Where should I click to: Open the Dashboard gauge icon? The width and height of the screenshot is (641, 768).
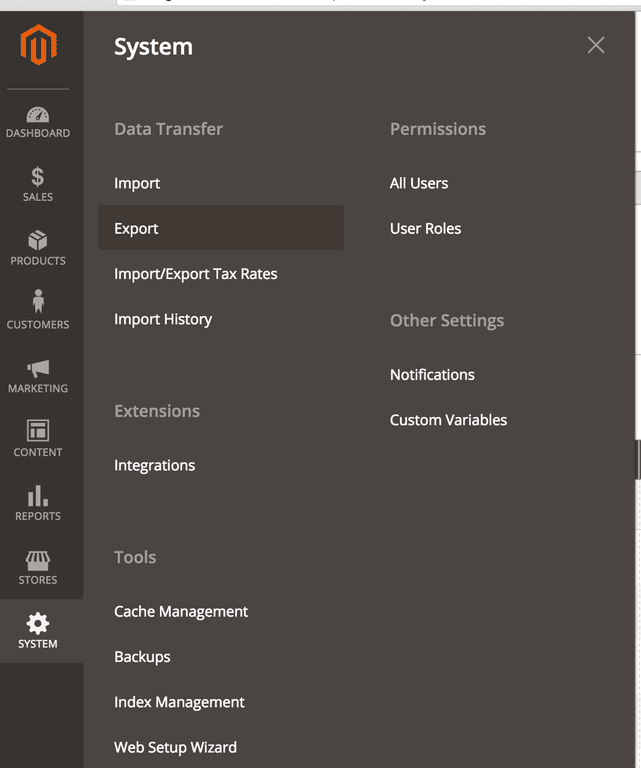point(38,115)
